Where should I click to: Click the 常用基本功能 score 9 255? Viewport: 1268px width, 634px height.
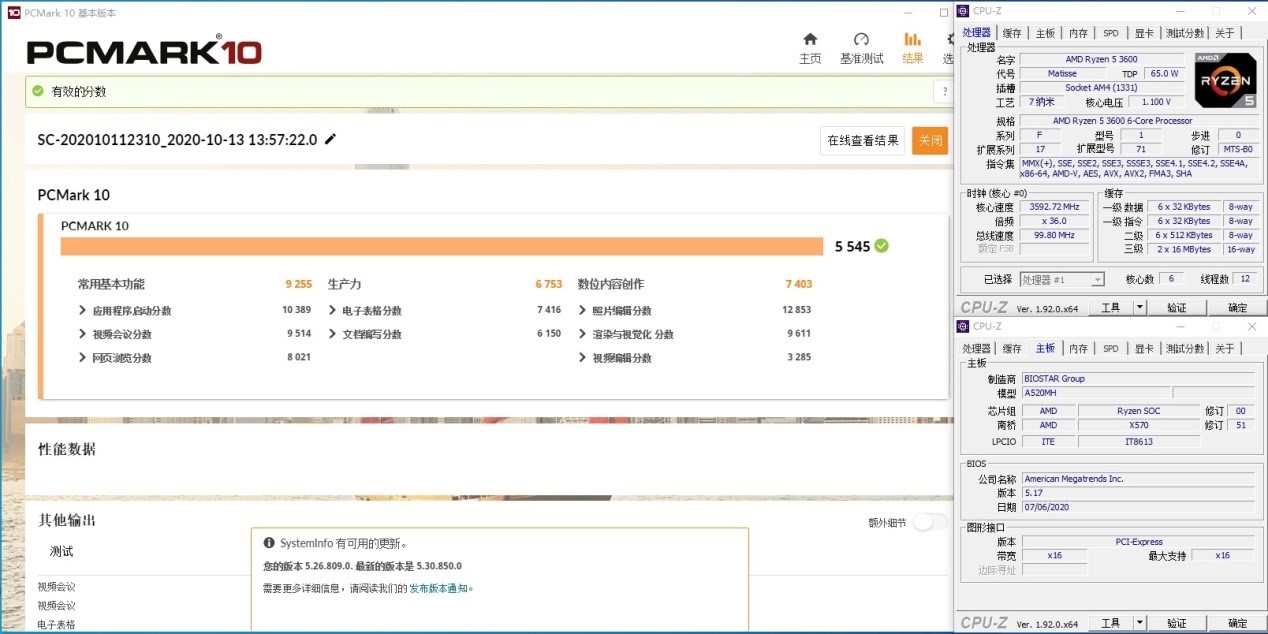pyautogui.click(x=298, y=284)
